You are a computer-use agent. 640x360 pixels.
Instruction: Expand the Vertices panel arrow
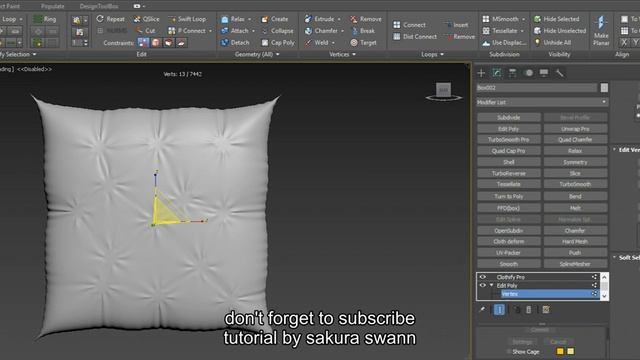tap(354, 54)
